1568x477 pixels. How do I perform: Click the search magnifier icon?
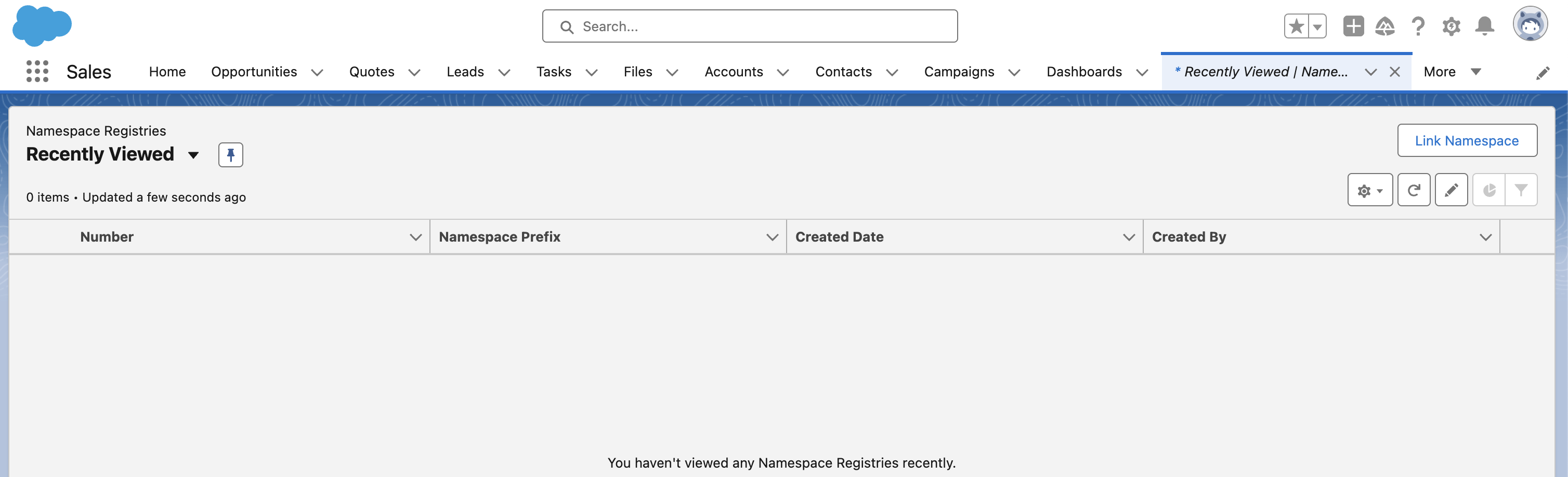point(566,27)
